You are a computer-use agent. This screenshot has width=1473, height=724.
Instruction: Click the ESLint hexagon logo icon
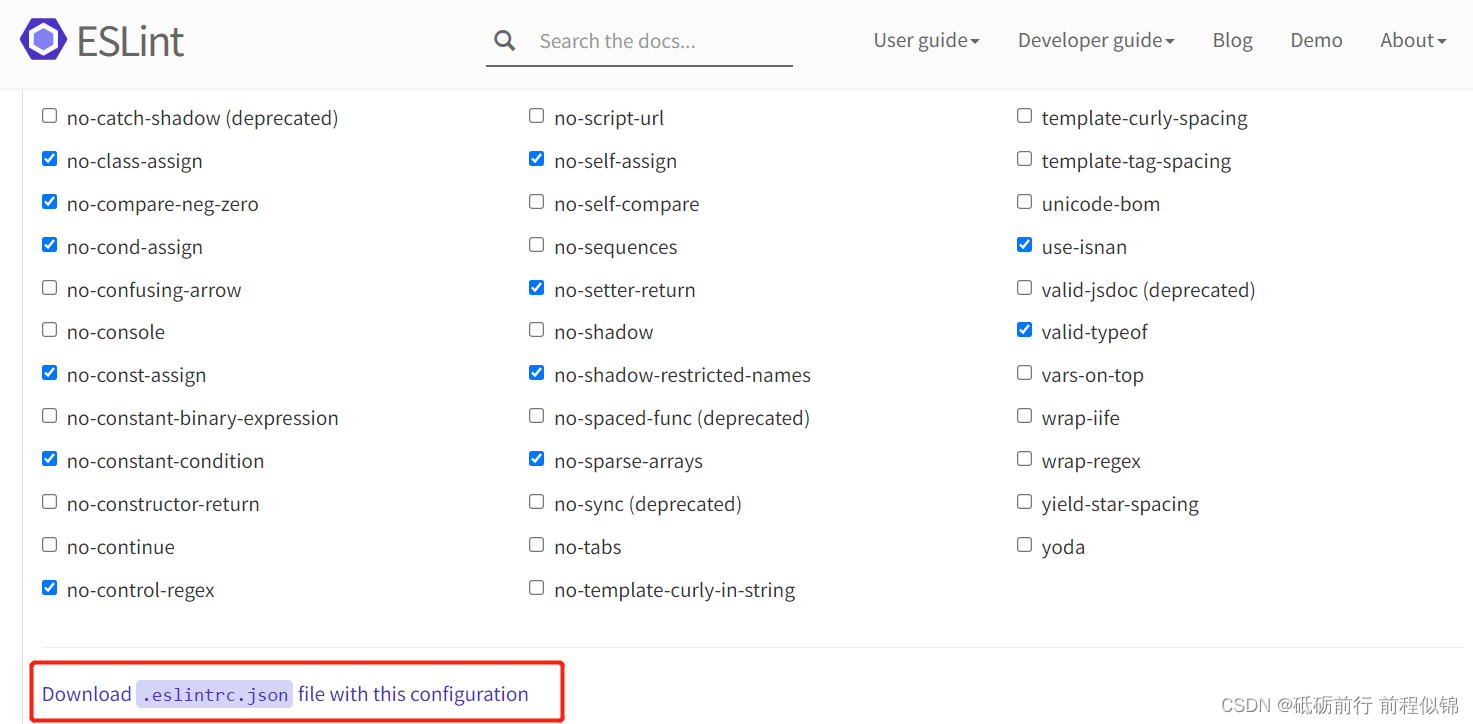tap(43, 41)
